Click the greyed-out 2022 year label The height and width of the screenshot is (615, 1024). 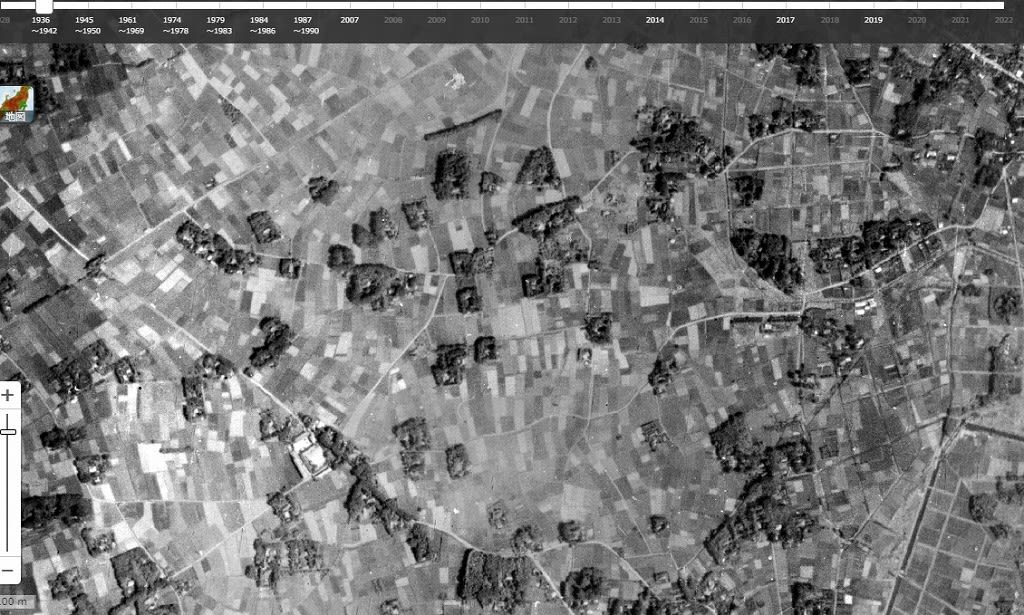1004,20
